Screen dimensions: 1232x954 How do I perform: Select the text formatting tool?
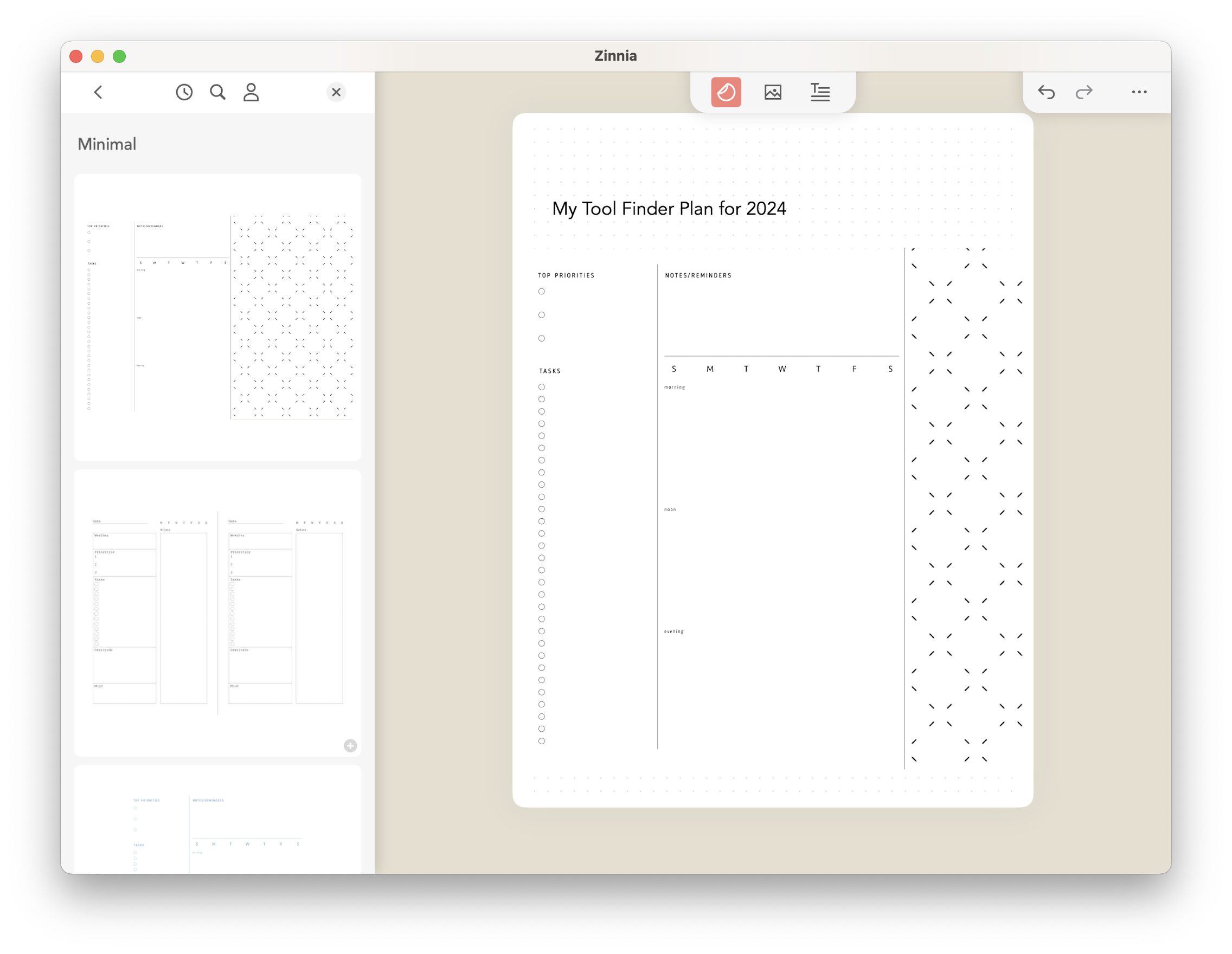click(820, 92)
